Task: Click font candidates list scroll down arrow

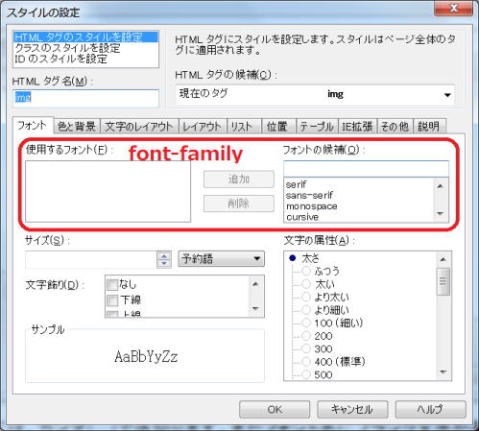Action: (441, 214)
